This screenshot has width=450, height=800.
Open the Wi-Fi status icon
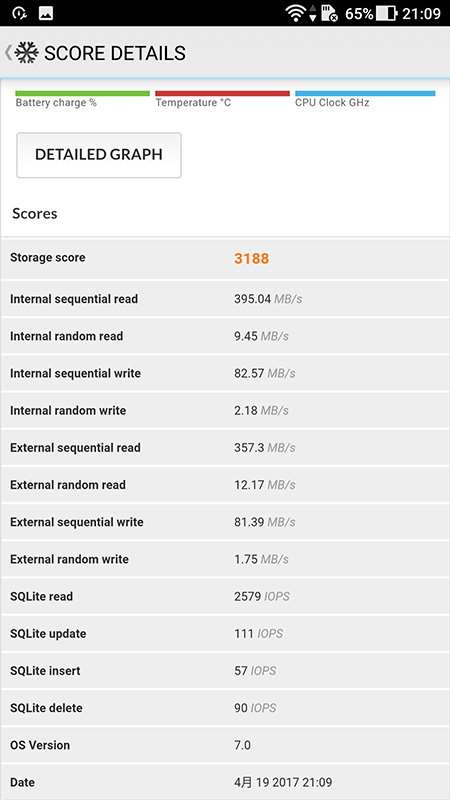297,14
